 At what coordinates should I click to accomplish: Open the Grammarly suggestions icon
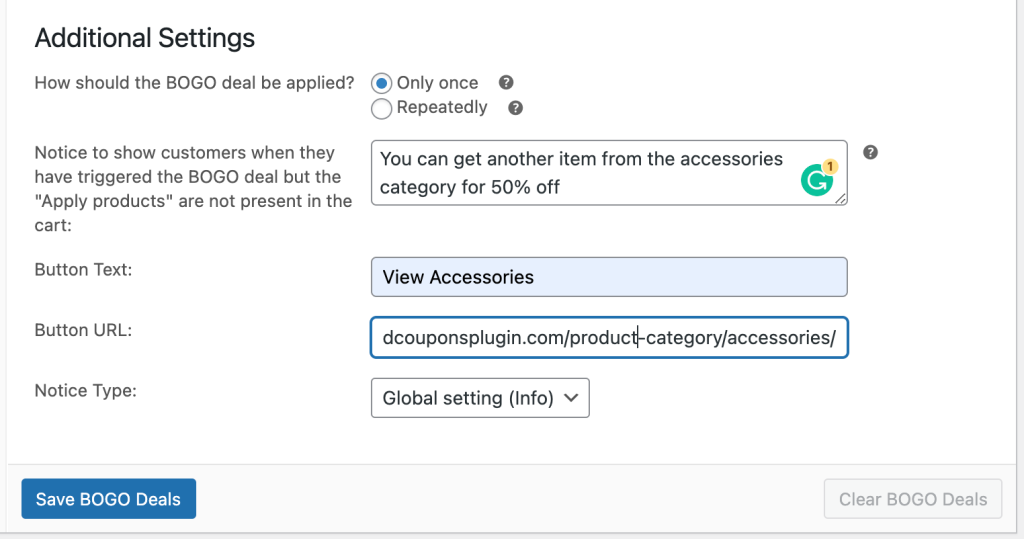(818, 178)
